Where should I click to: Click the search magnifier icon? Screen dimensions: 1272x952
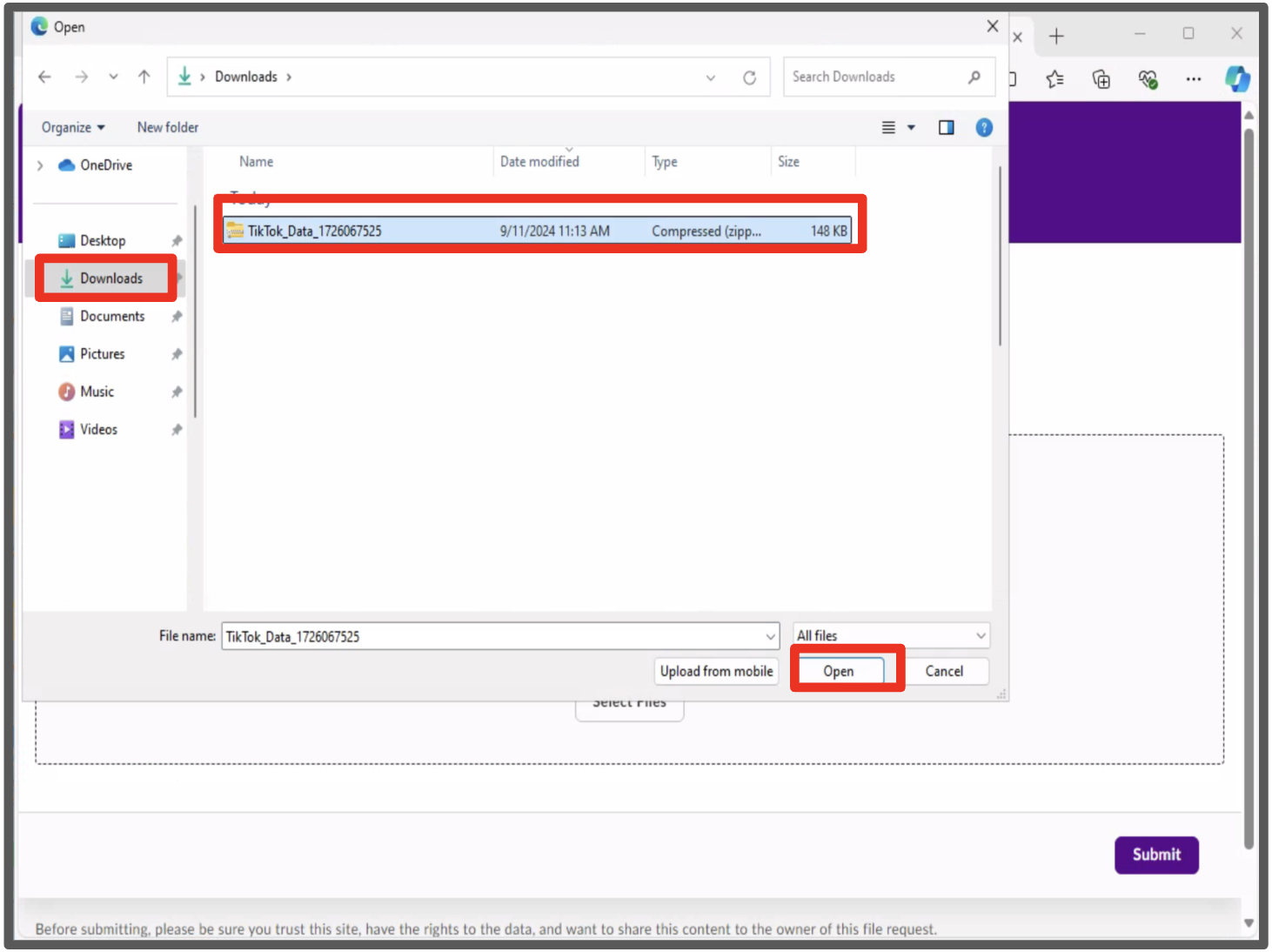tap(974, 77)
